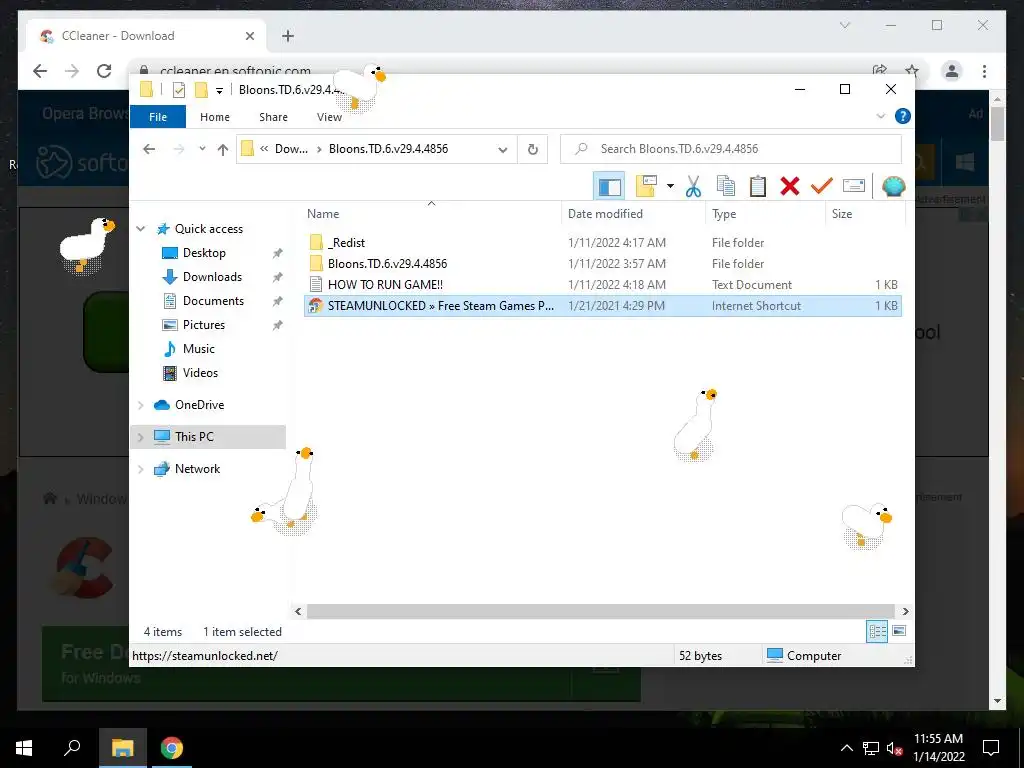1024x768 pixels.
Task: Click the scissors Cut icon
Action: pos(693,187)
